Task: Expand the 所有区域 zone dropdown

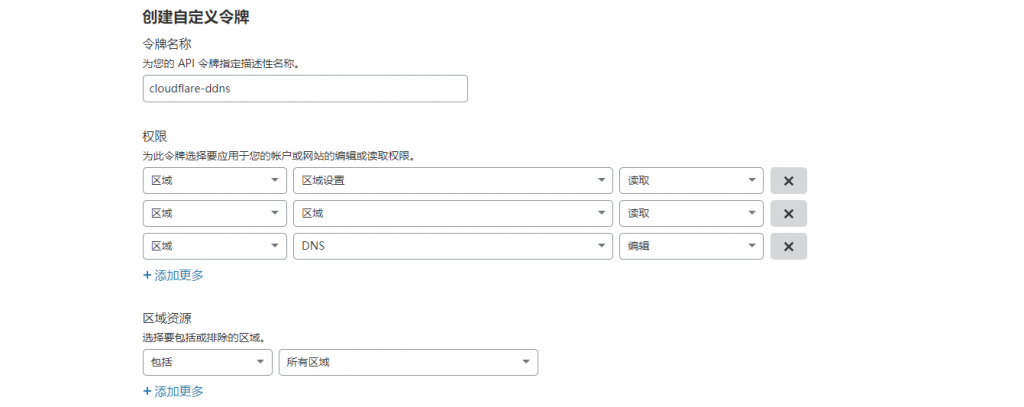Action: (x=408, y=362)
